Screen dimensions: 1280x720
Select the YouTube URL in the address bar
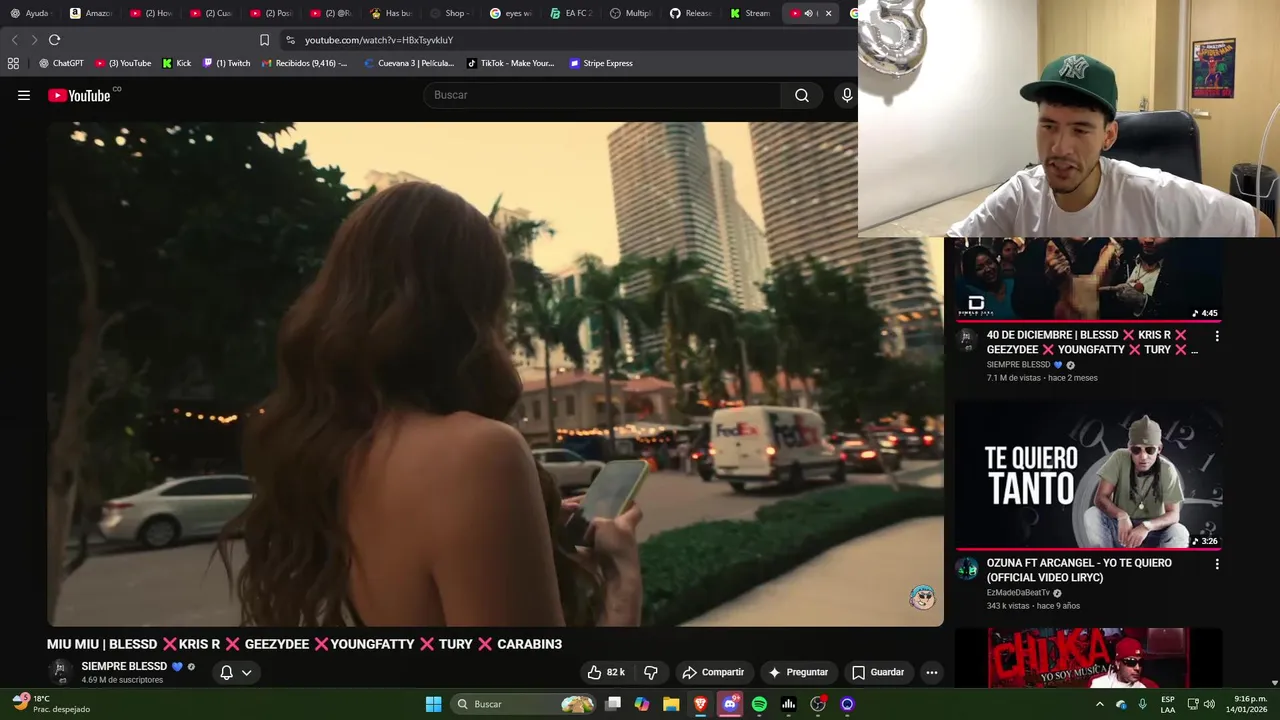pyautogui.click(x=379, y=40)
